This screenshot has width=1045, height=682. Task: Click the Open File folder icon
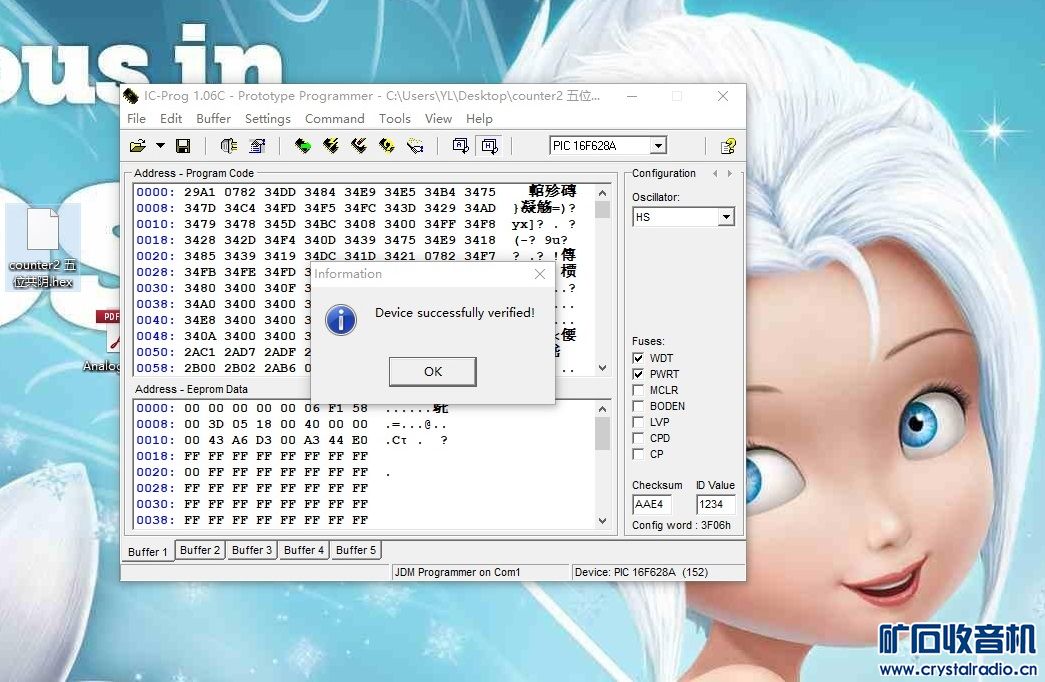[138, 146]
